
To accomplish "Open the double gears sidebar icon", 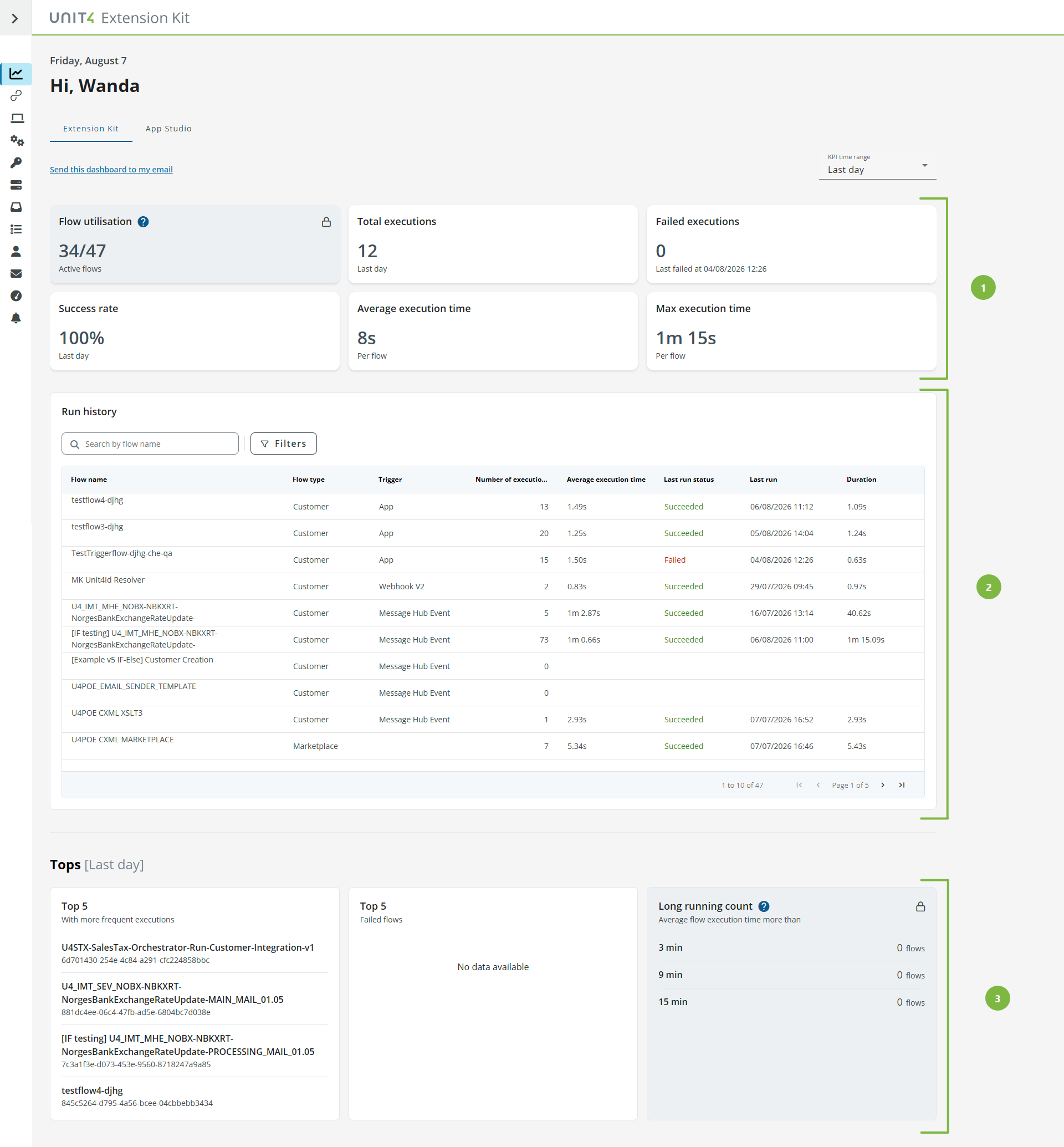I will tap(17, 141).
